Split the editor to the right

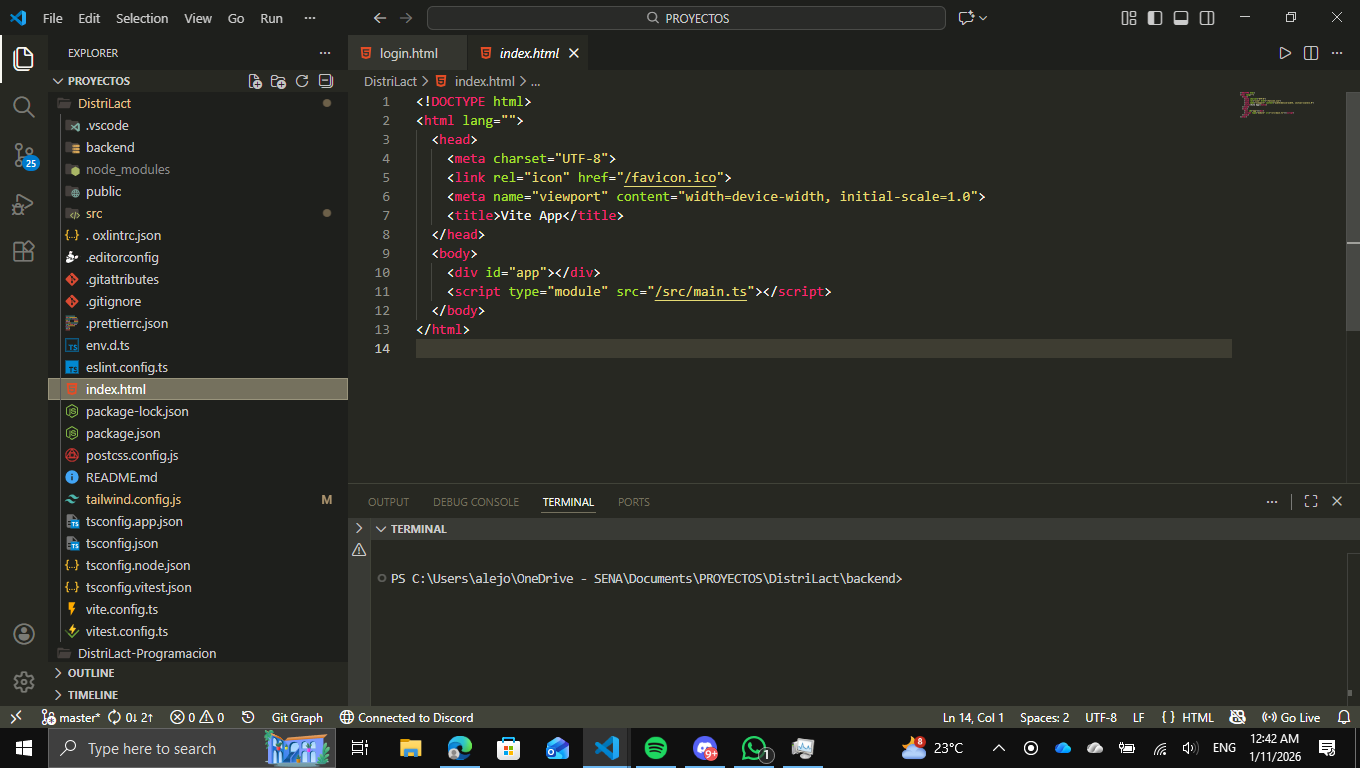1311,53
